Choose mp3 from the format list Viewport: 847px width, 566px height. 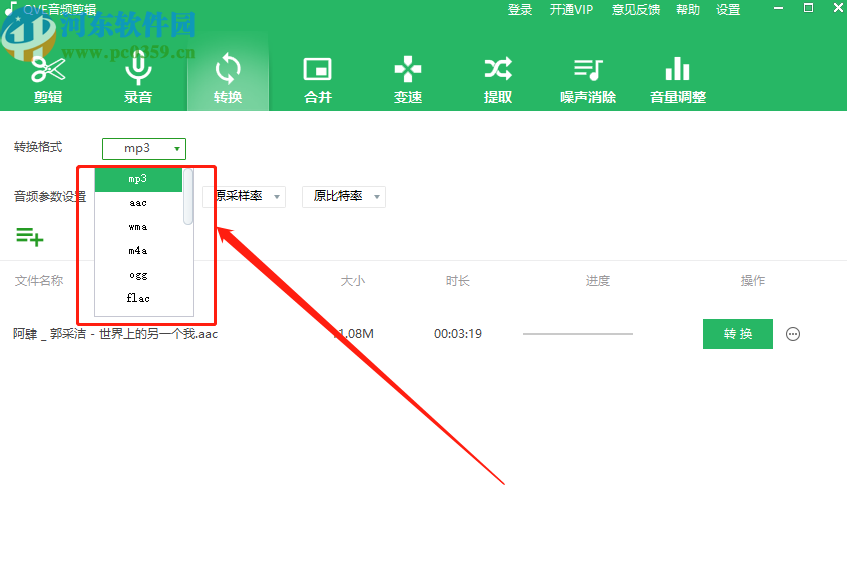138,179
